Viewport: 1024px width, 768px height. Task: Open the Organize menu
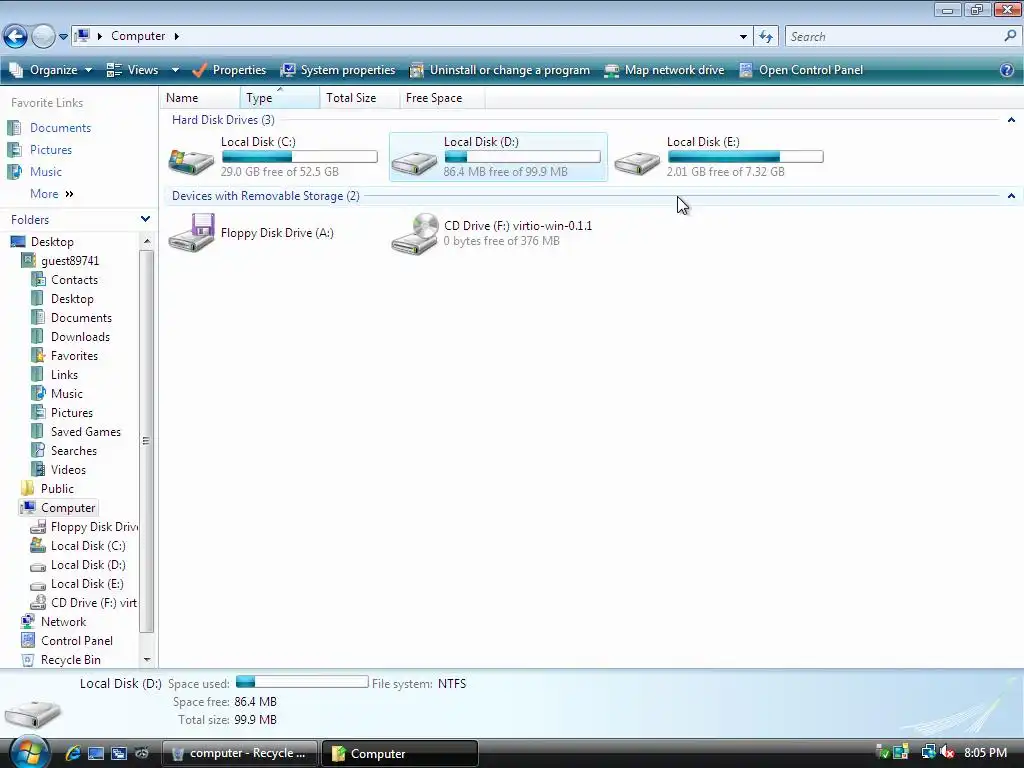51,70
